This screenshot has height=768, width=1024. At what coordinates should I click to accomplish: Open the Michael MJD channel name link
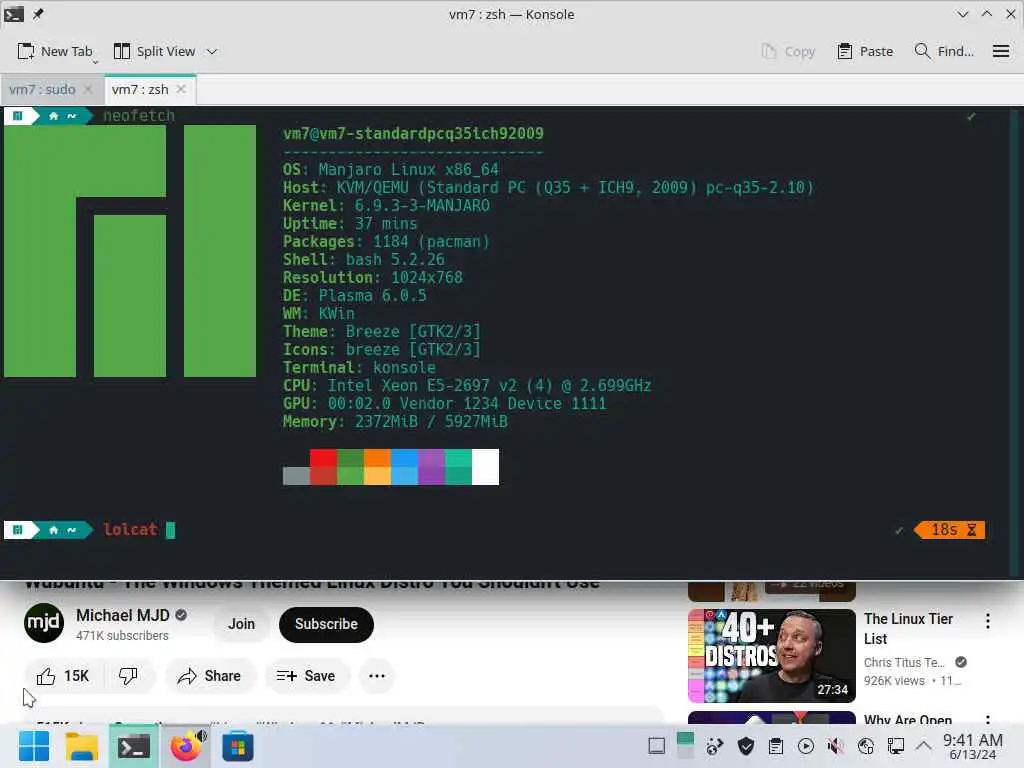[123, 615]
